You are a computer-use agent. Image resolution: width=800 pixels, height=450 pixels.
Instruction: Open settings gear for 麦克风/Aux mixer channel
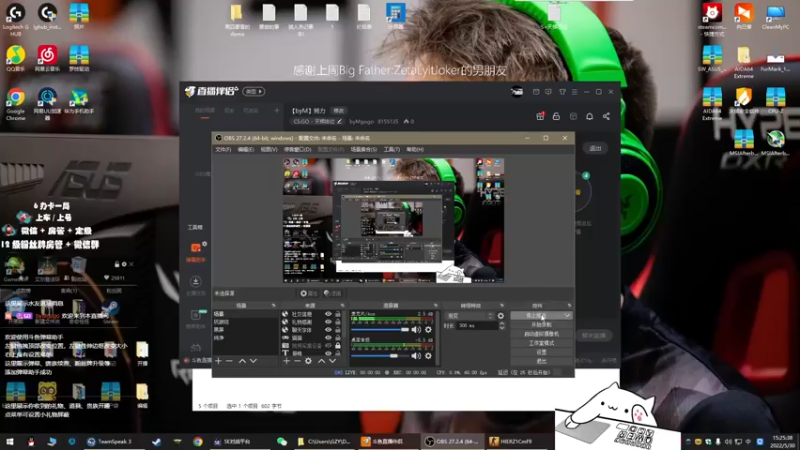[x=429, y=330]
